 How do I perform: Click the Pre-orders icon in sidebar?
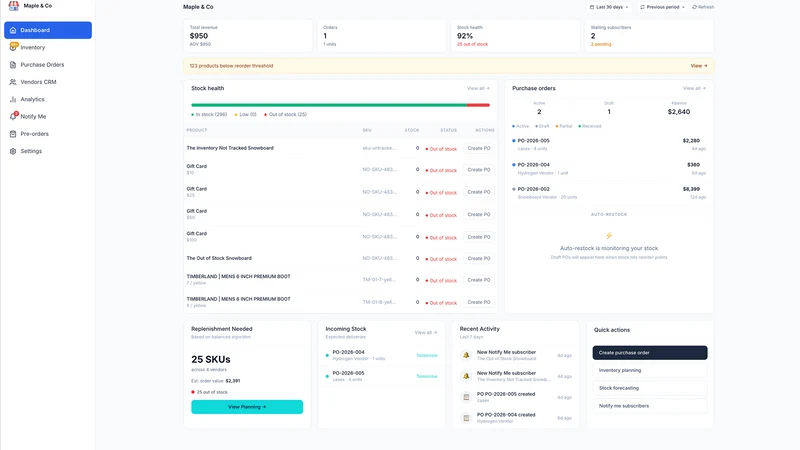coord(13,134)
